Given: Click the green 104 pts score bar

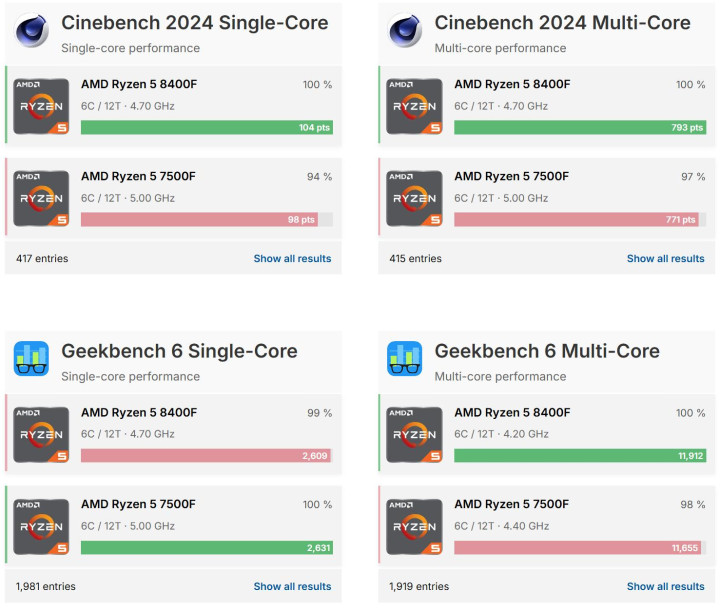Looking at the screenshot, I should click(x=206, y=128).
